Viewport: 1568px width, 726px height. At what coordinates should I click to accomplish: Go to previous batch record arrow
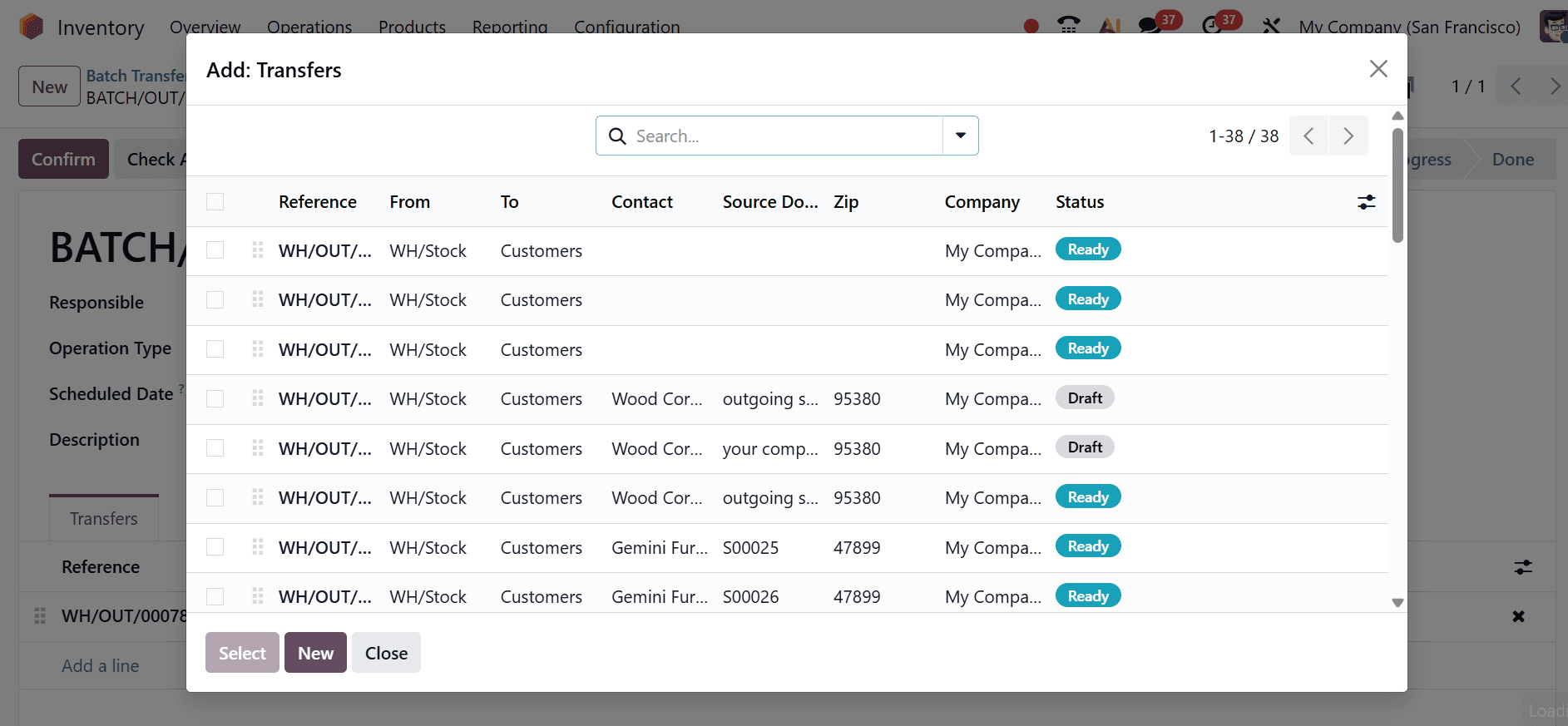point(1516,86)
